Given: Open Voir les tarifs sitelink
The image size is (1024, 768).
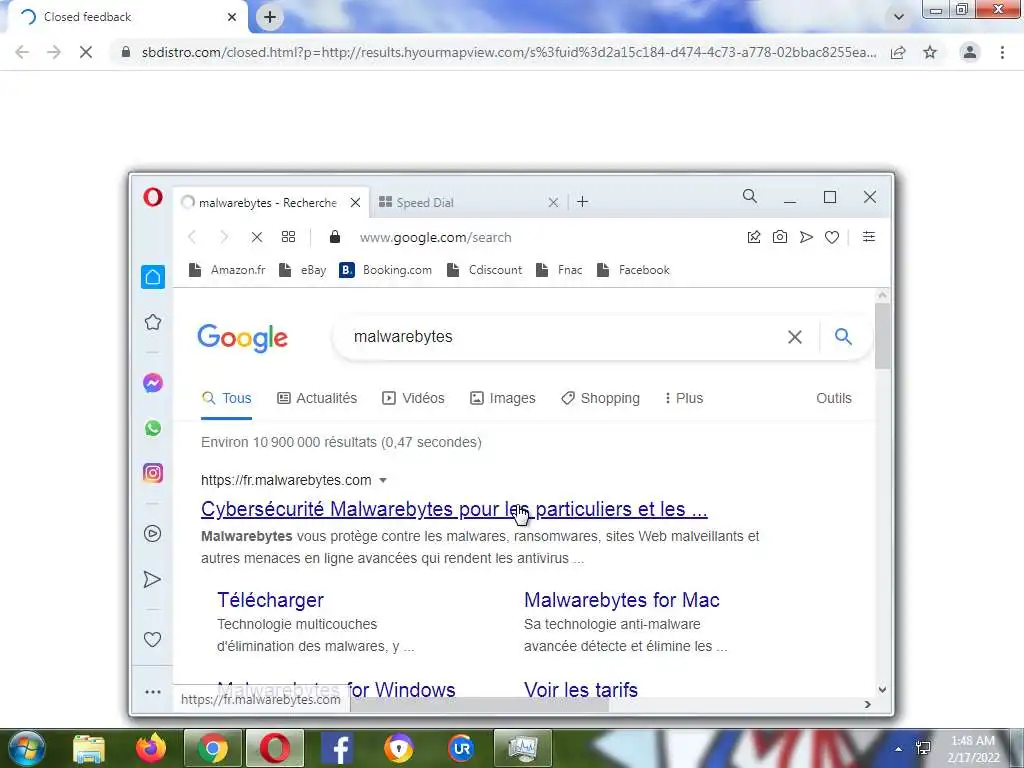Looking at the screenshot, I should click(x=581, y=690).
